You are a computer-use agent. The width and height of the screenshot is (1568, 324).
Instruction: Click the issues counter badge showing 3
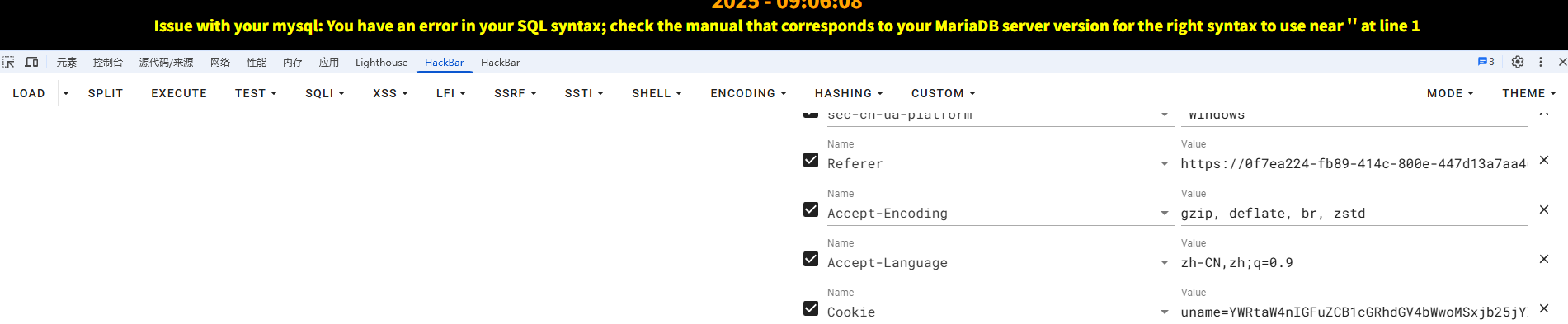(x=1486, y=62)
